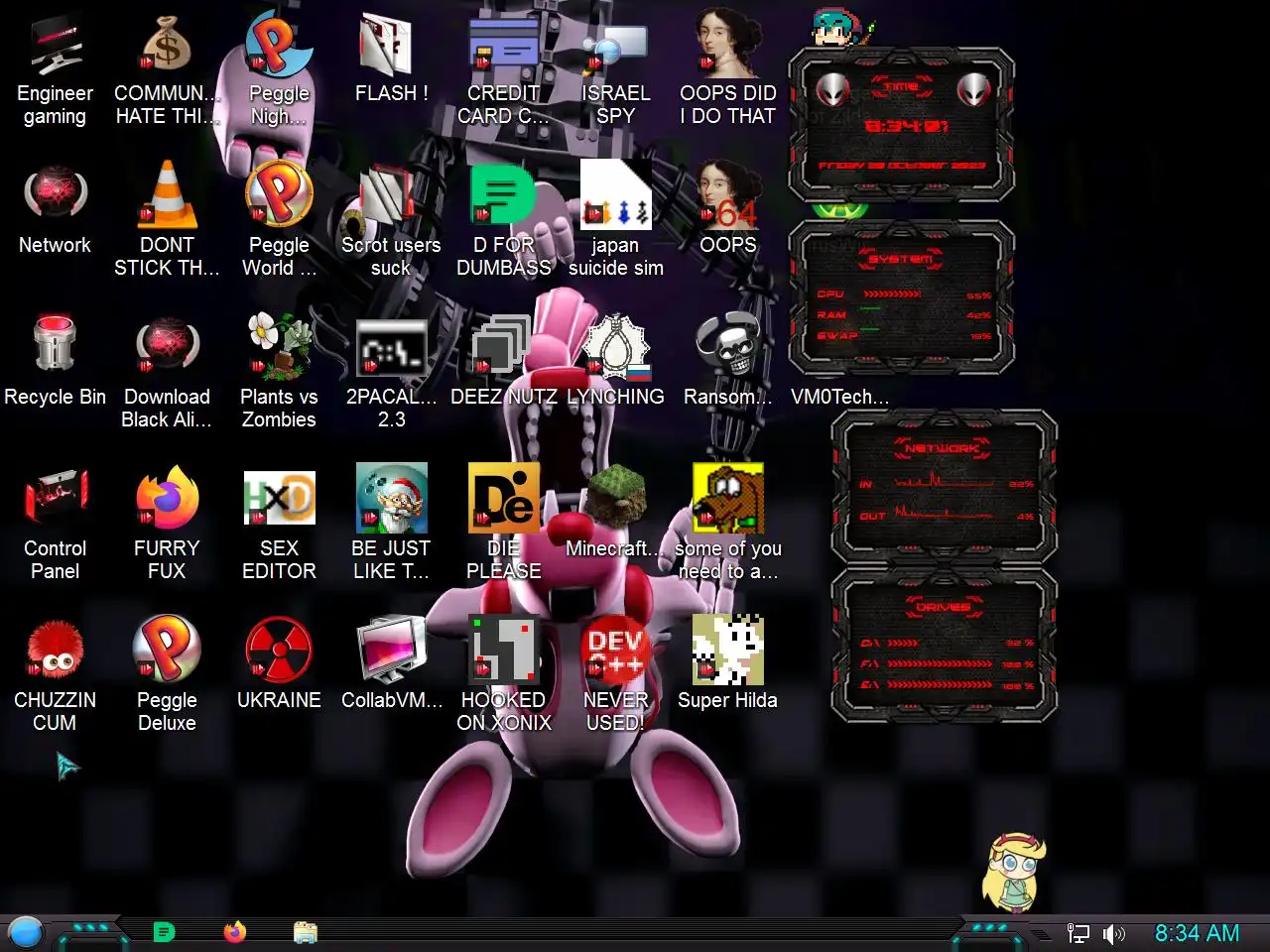The height and width of the screenshot is (952, 1270).
Task: Open the Network desktop icon
Action: pyautogui.click(x=55, y=210)
